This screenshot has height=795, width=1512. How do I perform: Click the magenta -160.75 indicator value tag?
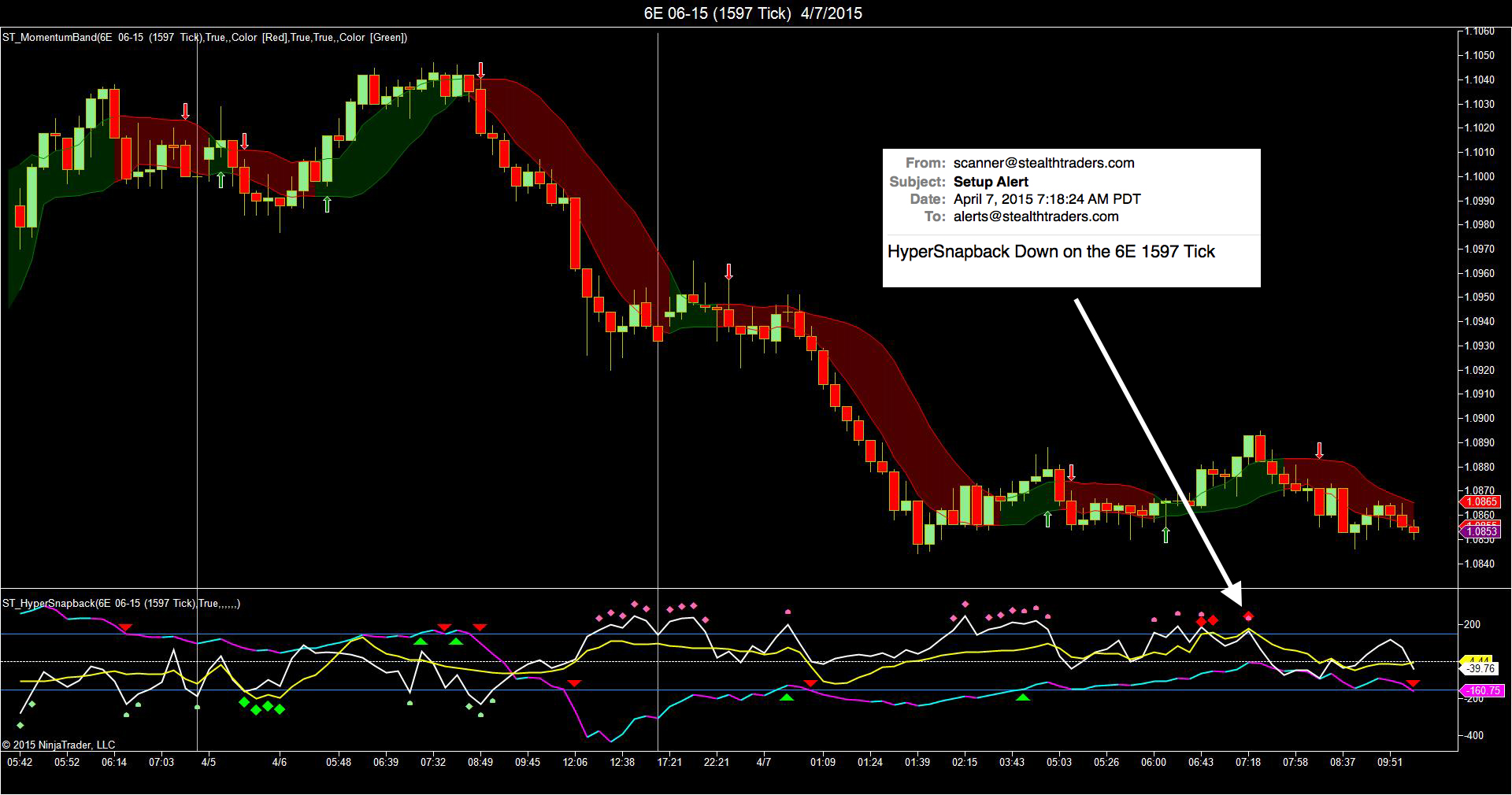[1481, 691]
